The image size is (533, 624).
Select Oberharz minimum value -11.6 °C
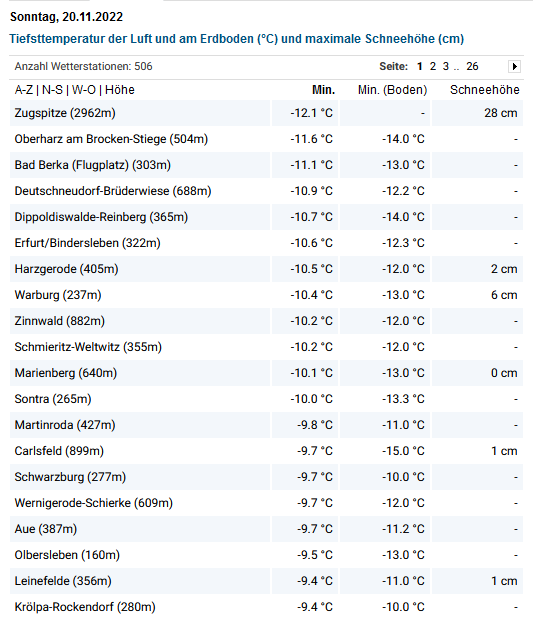pos(311,139)
